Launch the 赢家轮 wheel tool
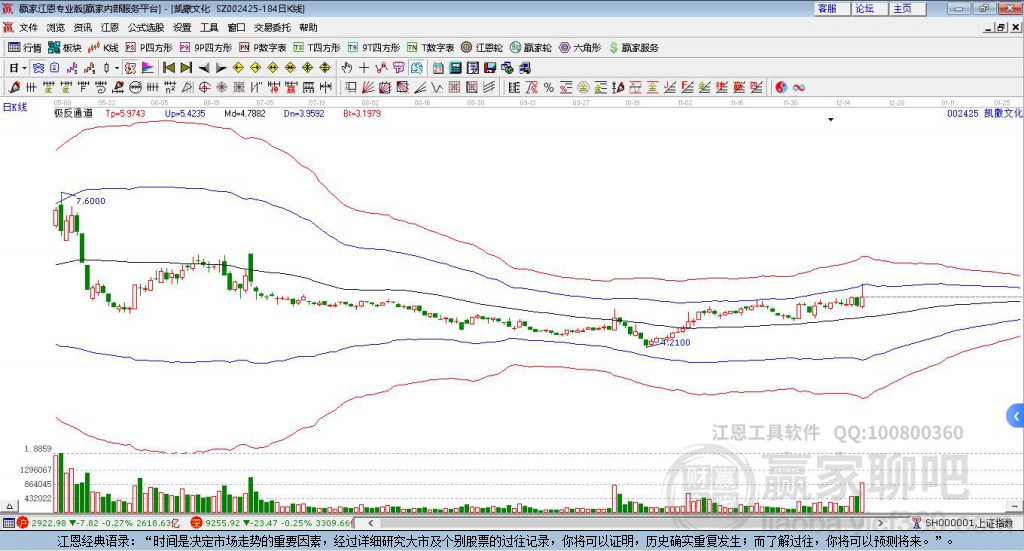The width and height of the screenshot is (1024, 551). coord(531,48)
